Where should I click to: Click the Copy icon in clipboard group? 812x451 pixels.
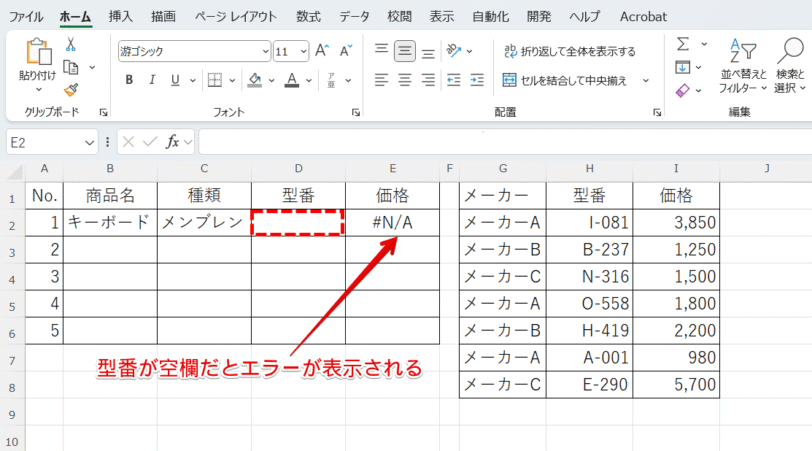pos(71,67)
